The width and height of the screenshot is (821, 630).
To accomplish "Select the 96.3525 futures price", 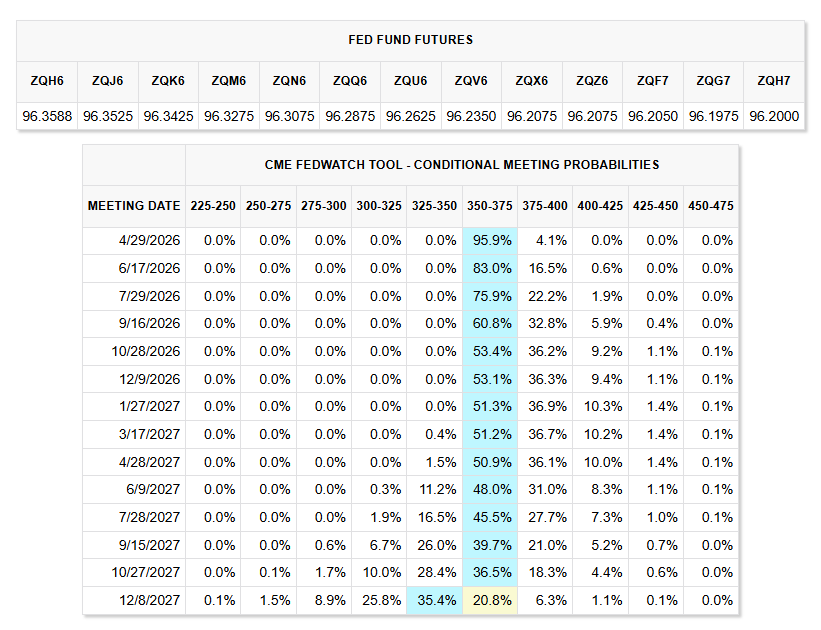I will 108,116.
